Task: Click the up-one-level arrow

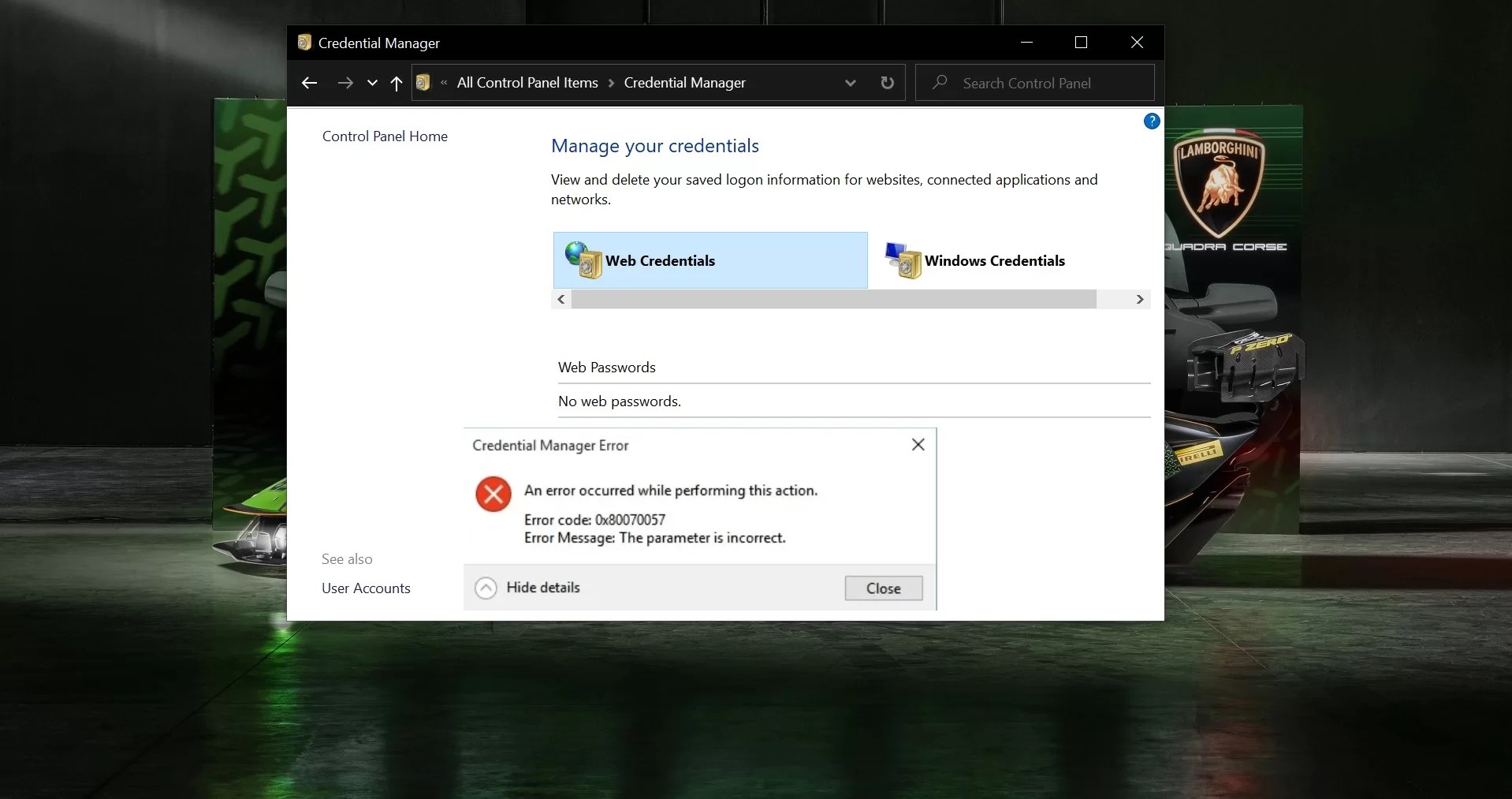Action: [396, 83]
